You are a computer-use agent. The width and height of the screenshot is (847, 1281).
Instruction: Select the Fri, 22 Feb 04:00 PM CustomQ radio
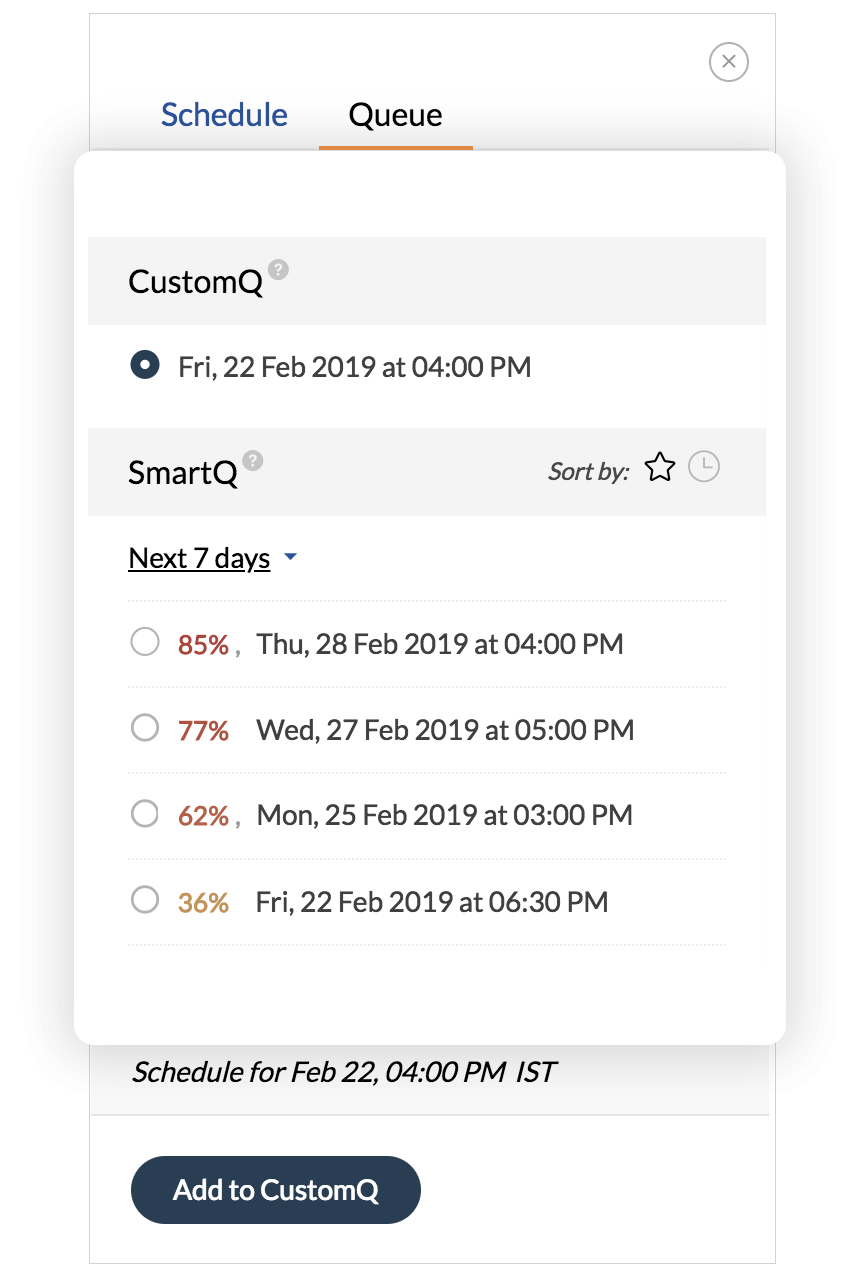click(x=145, y=366)
